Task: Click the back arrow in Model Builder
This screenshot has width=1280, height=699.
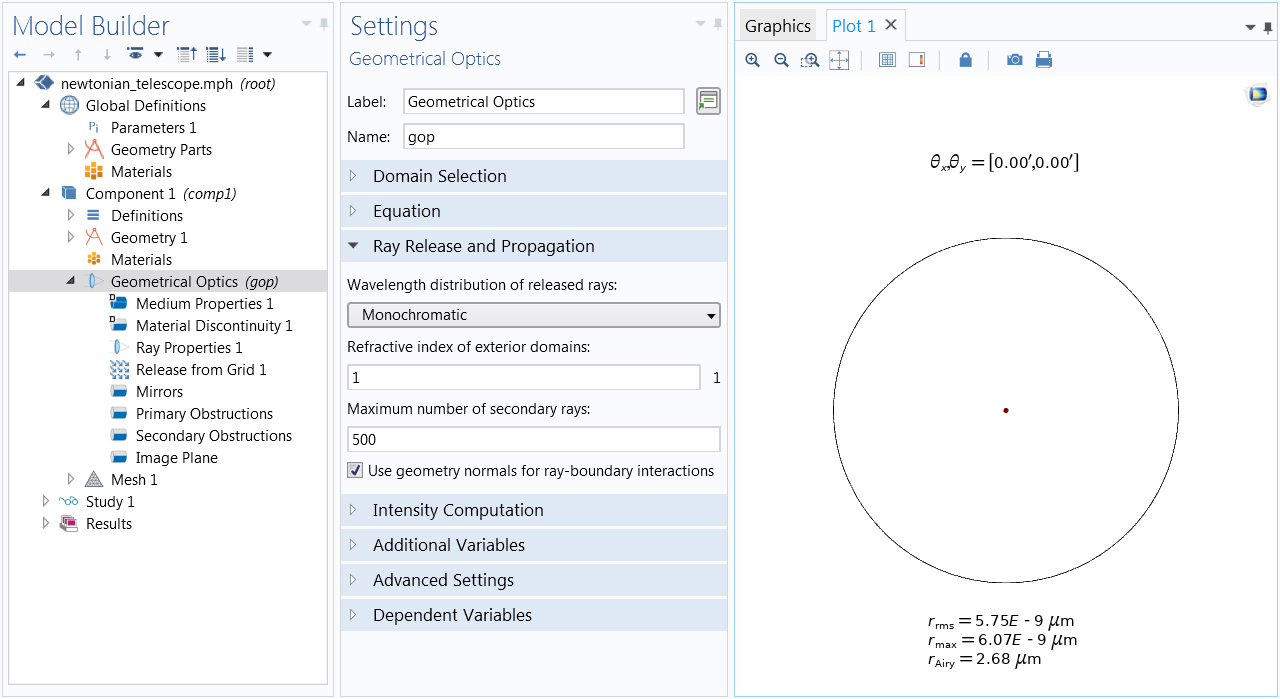Action: [x=20, y=55]
